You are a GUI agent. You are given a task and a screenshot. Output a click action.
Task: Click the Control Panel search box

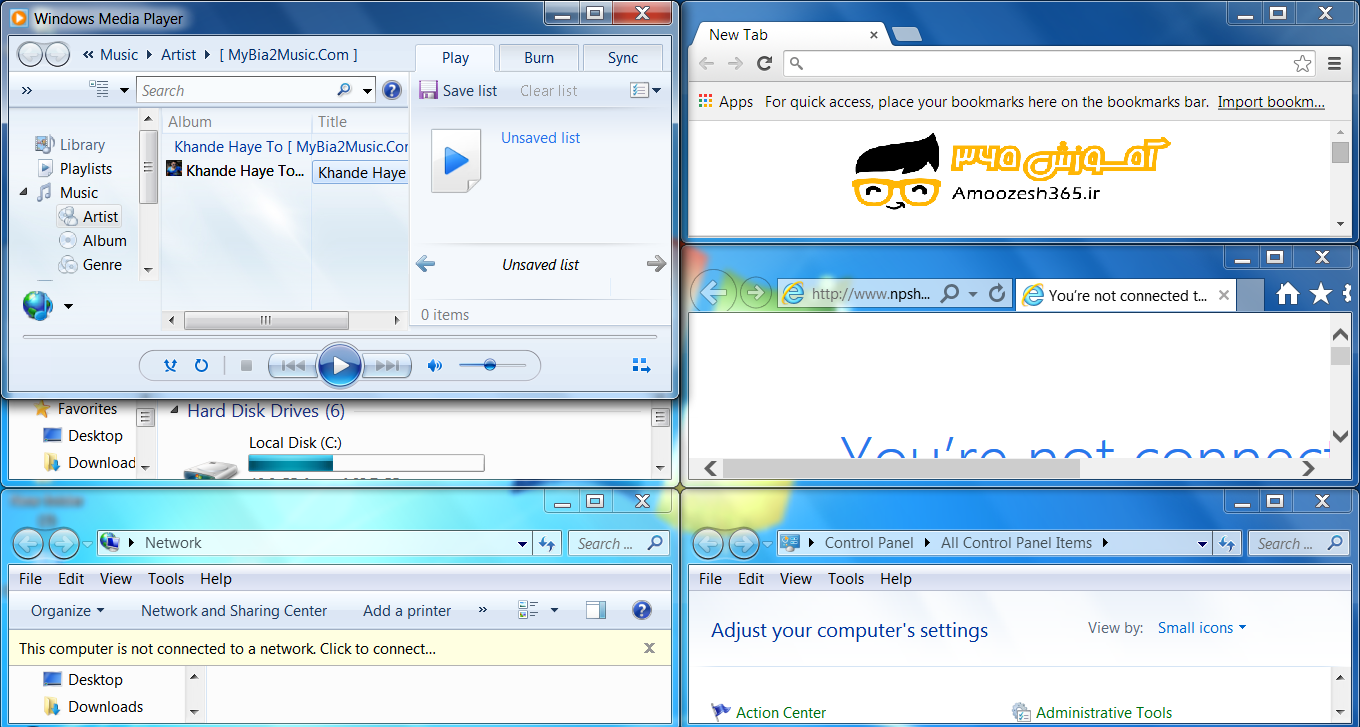1297,543
